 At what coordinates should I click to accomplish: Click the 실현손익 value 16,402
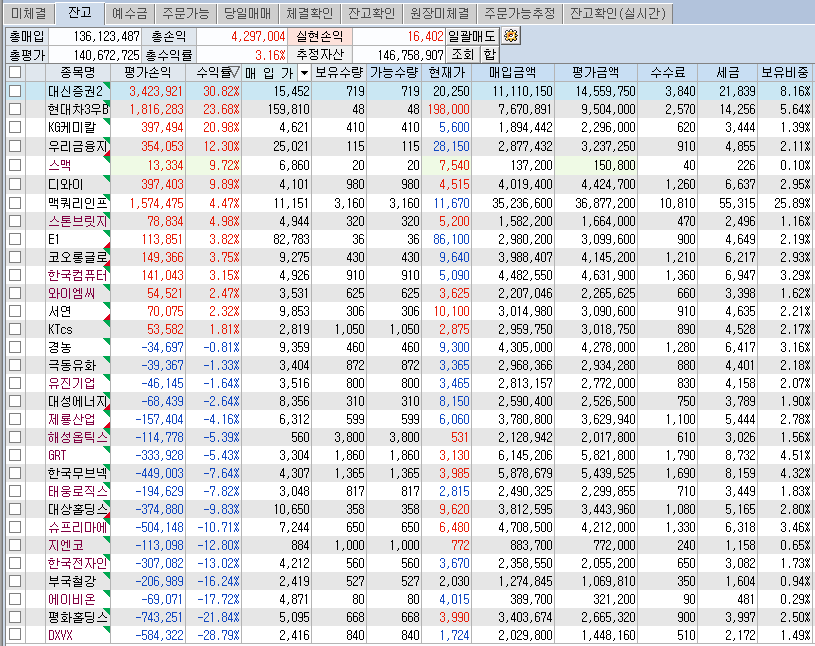point(426,36)
